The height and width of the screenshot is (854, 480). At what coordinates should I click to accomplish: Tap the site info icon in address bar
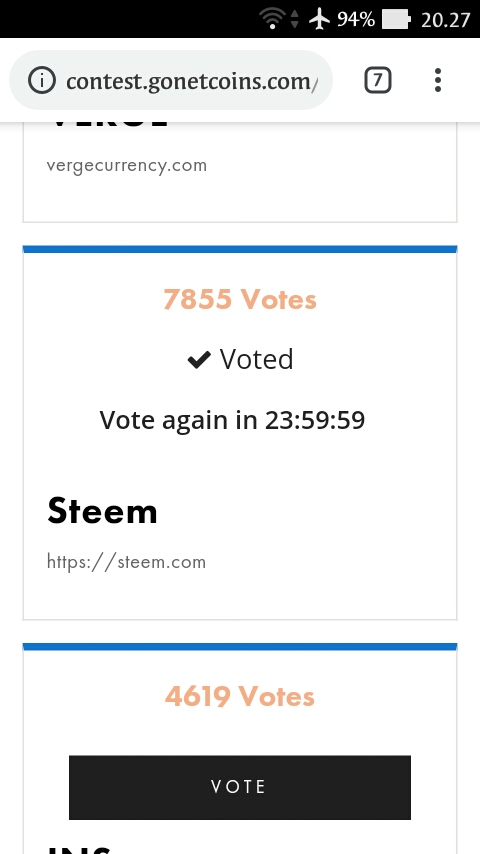42,81
